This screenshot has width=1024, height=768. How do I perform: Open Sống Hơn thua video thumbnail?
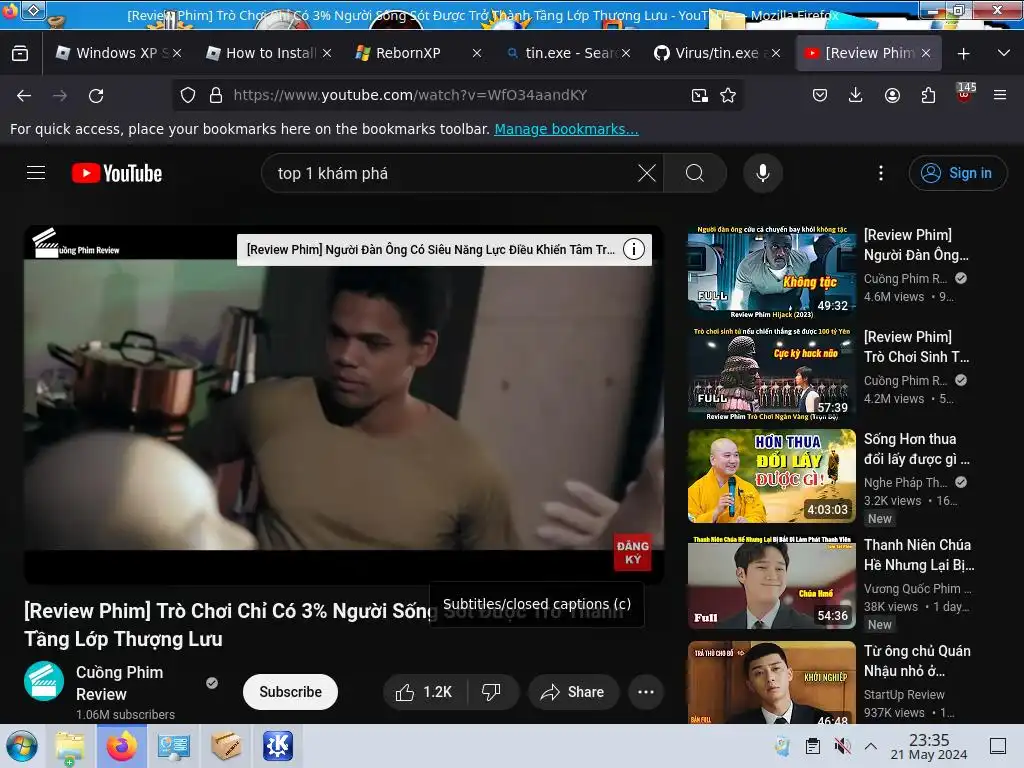click(771, 476)
